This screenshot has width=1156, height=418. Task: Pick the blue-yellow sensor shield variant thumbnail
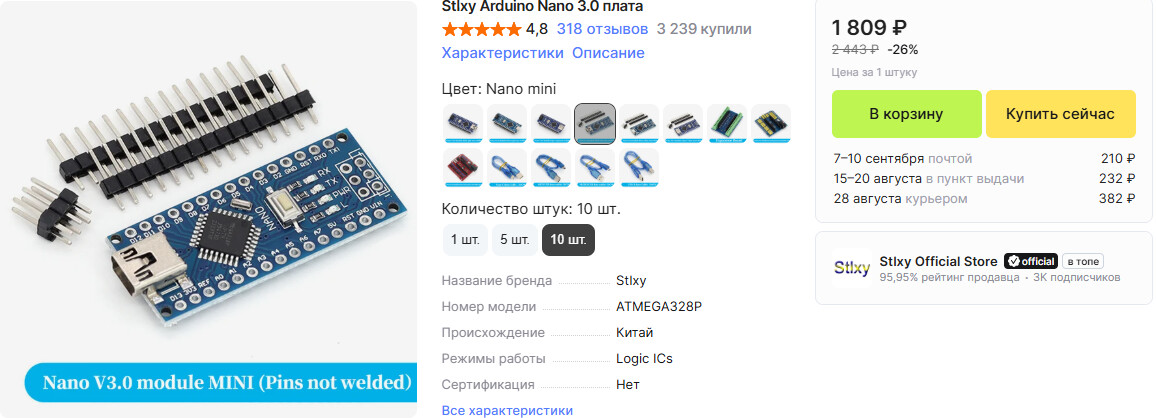771,123
